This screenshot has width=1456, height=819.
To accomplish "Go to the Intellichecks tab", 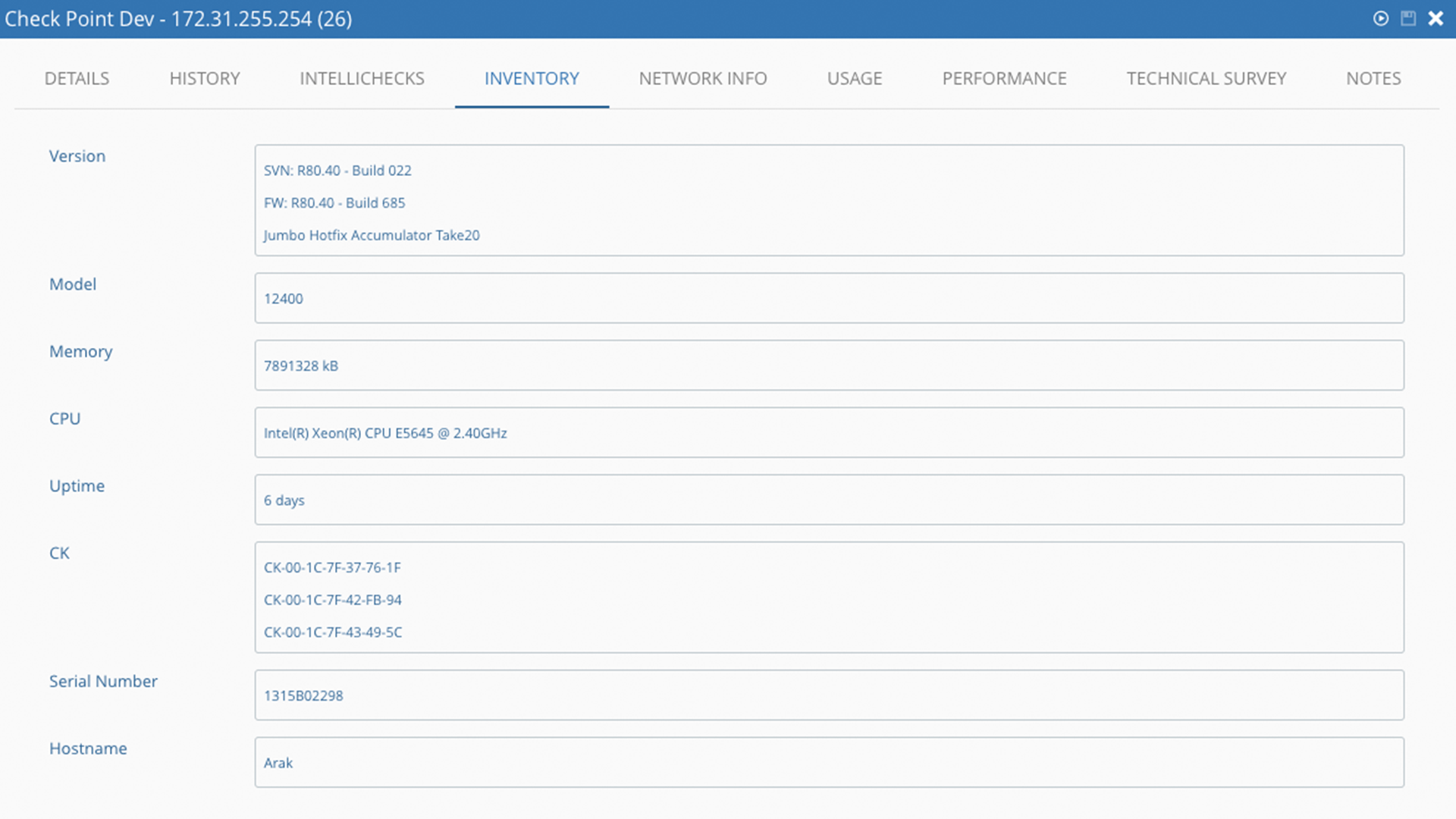I will pos(362,78).
